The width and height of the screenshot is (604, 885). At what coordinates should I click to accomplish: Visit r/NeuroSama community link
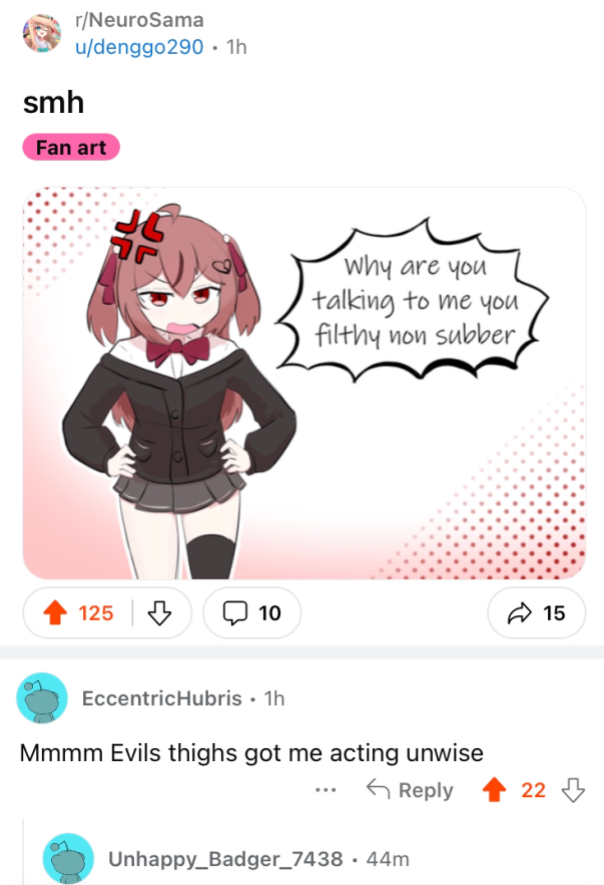tap(139, 20)
